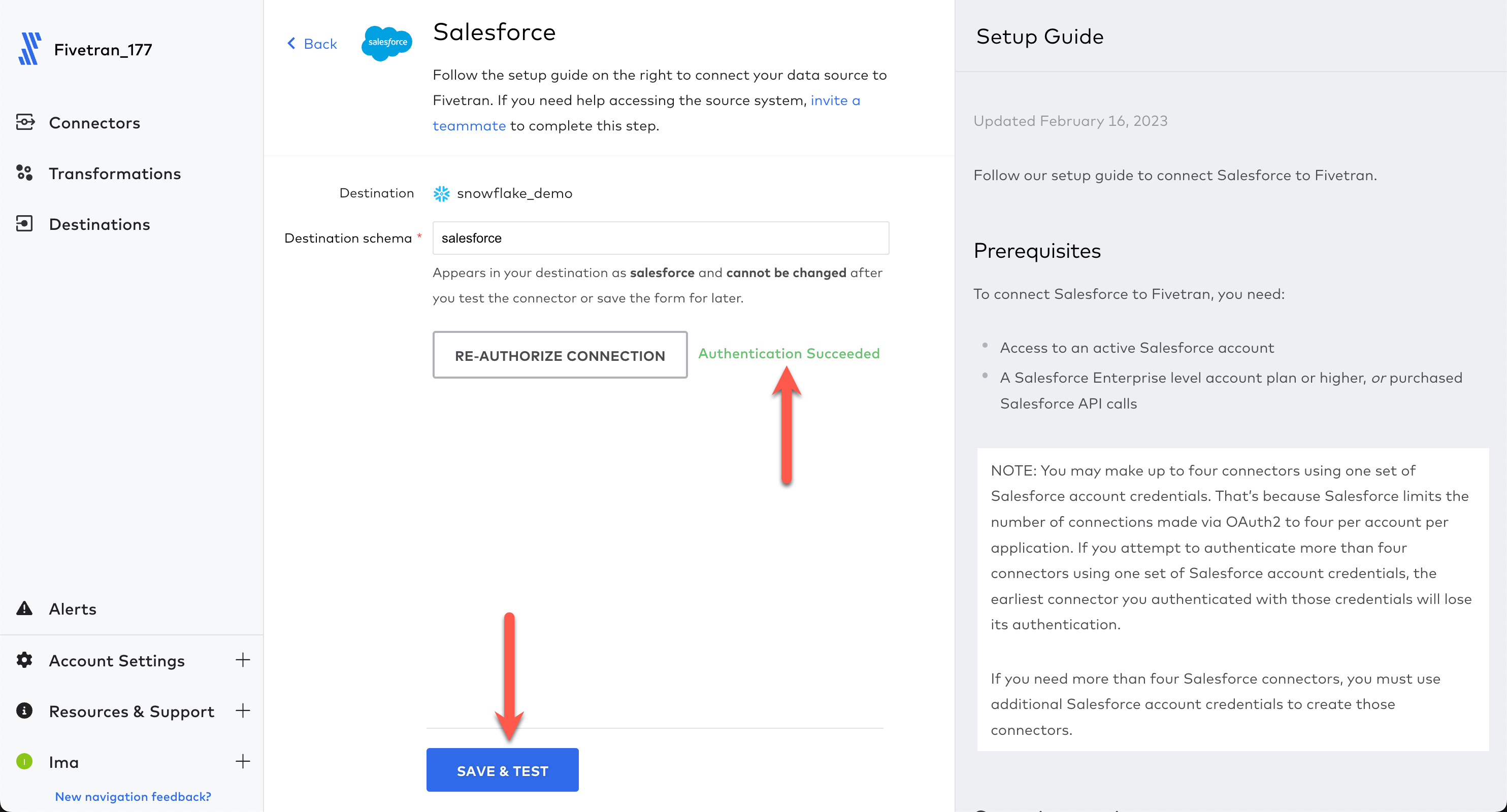The width and height of the screenshot is (1507, 812).
Task: Click the RE-AUTHORIZE CONNECTION button
Action: (x=560, y=354)
